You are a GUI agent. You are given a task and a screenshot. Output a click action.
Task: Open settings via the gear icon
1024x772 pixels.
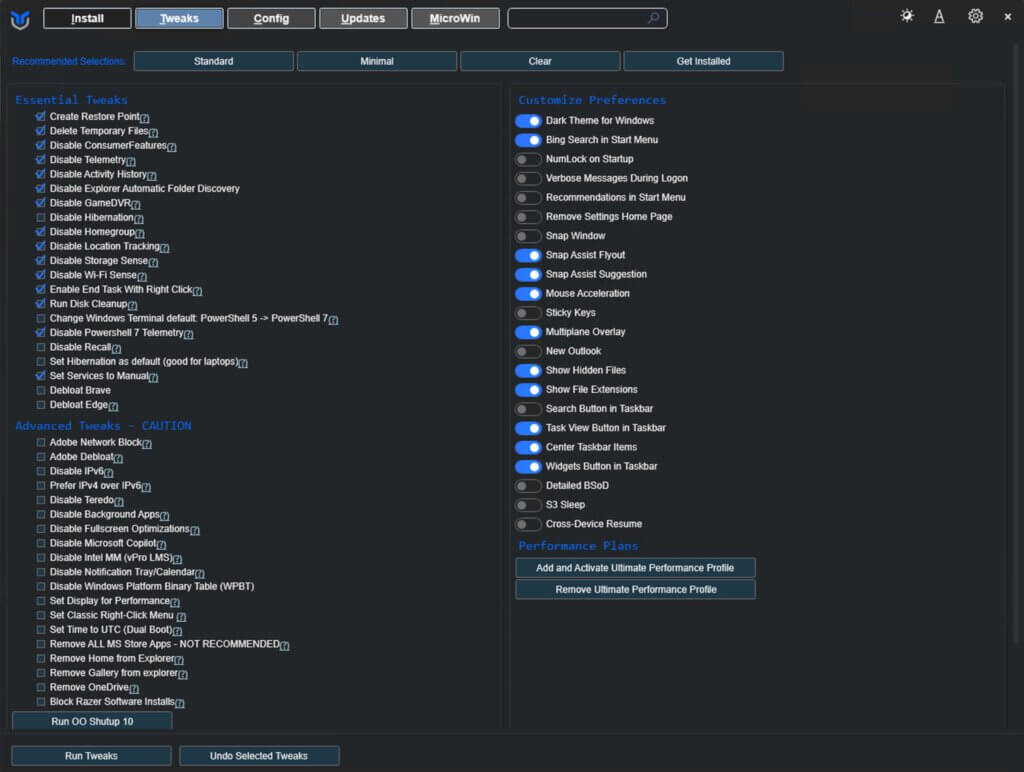(x=975, y=16)
